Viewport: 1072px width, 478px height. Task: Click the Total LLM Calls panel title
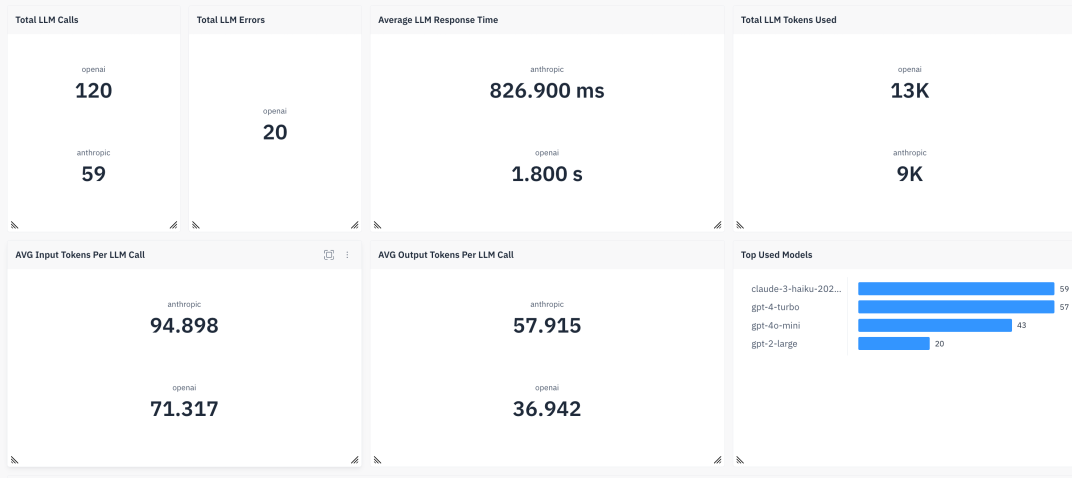(46, 20)
